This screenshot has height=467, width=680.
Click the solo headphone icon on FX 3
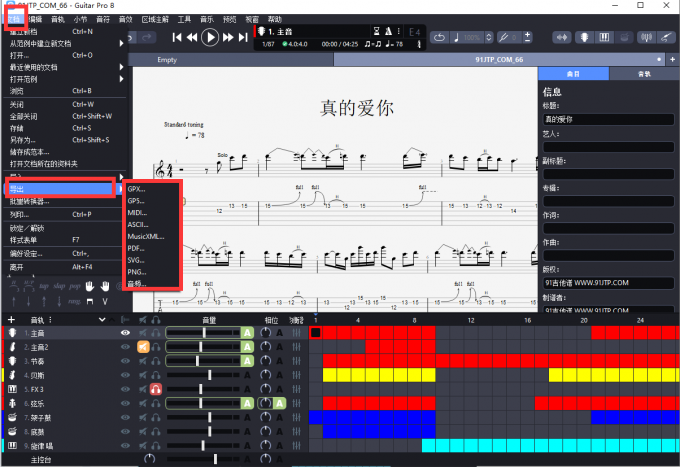156,388
